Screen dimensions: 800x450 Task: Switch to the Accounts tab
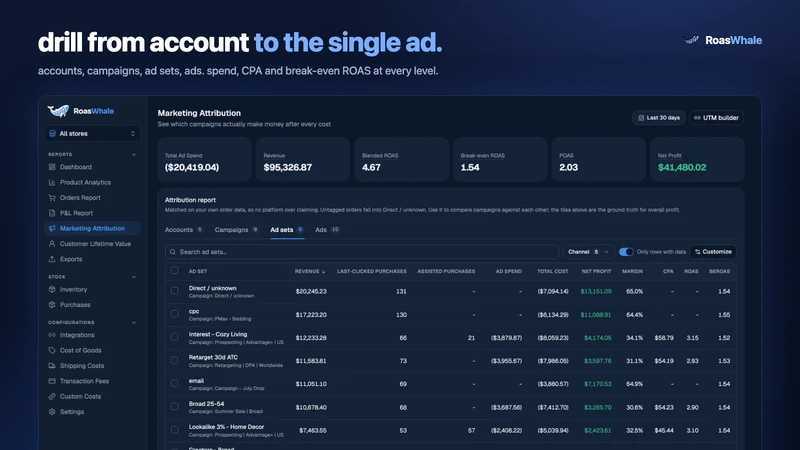pos(184,230)
